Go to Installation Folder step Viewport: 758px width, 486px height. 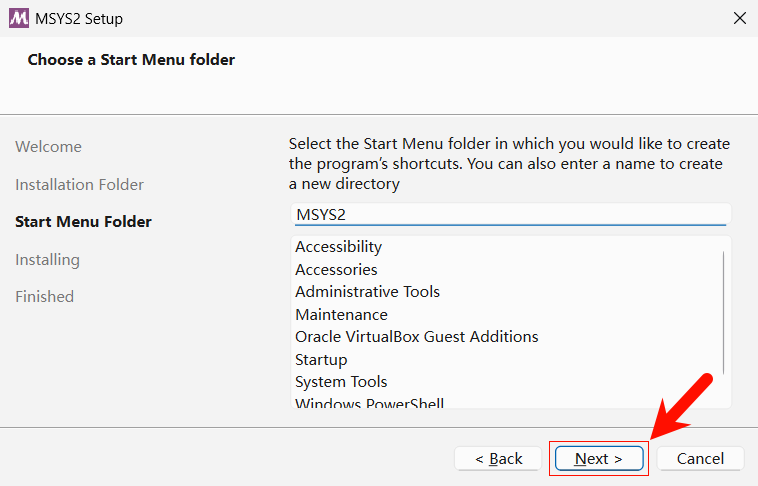[80, 185]
